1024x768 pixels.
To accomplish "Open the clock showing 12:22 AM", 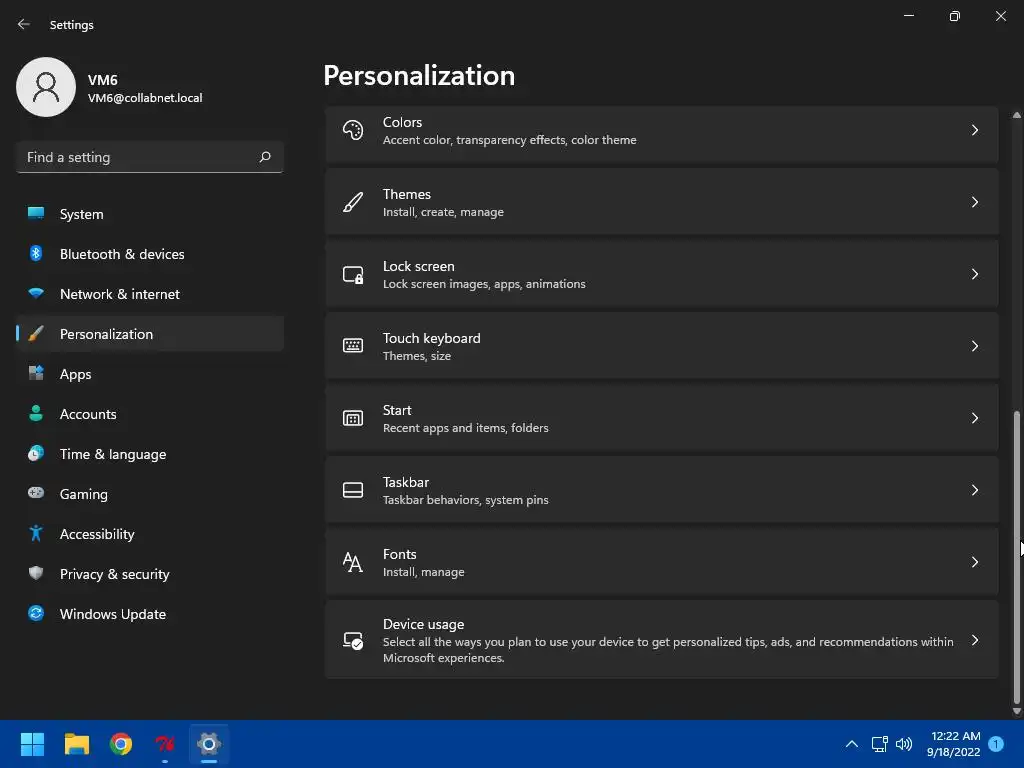I will [953, 744].
